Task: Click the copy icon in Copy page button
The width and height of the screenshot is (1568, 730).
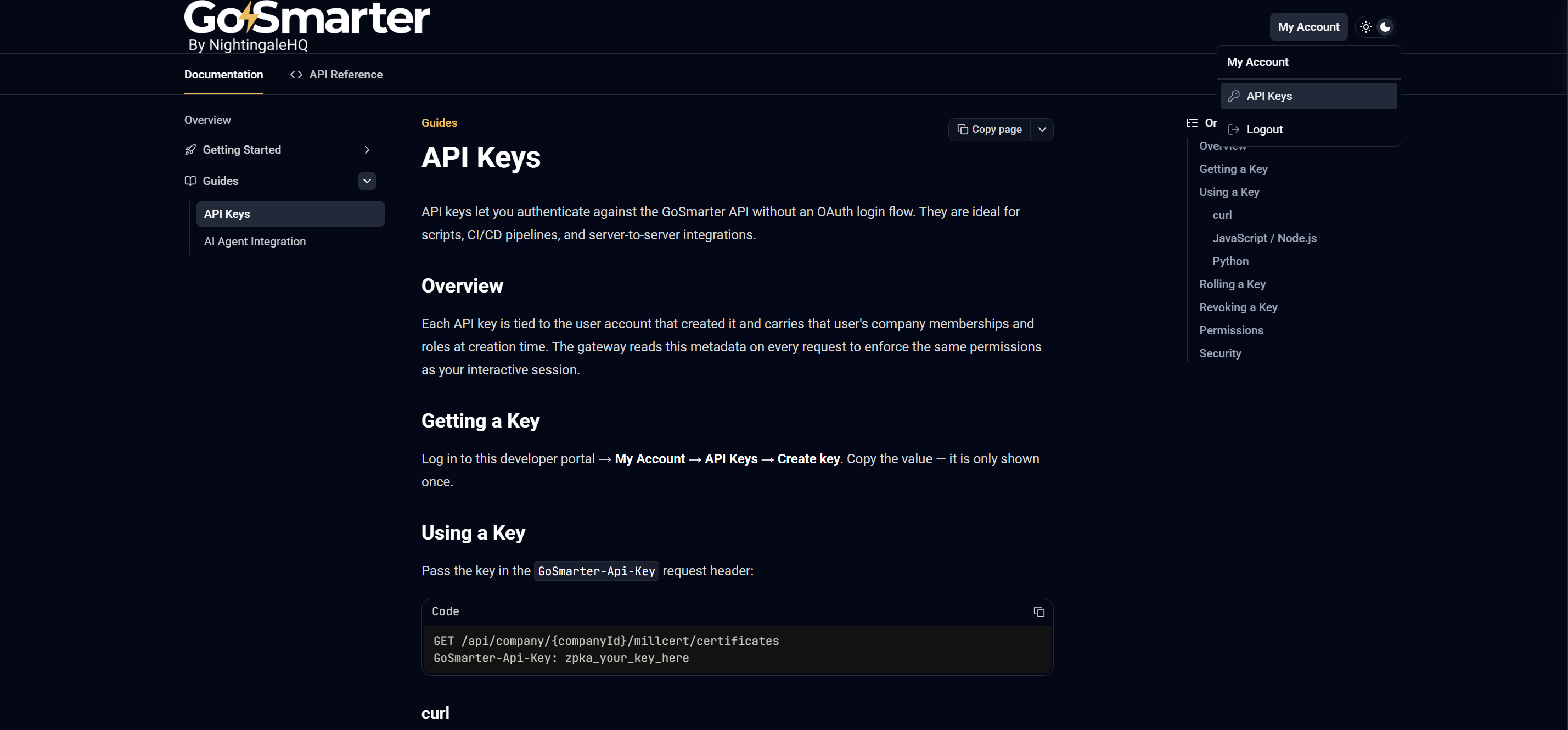Action: click(x=963, y=130)
